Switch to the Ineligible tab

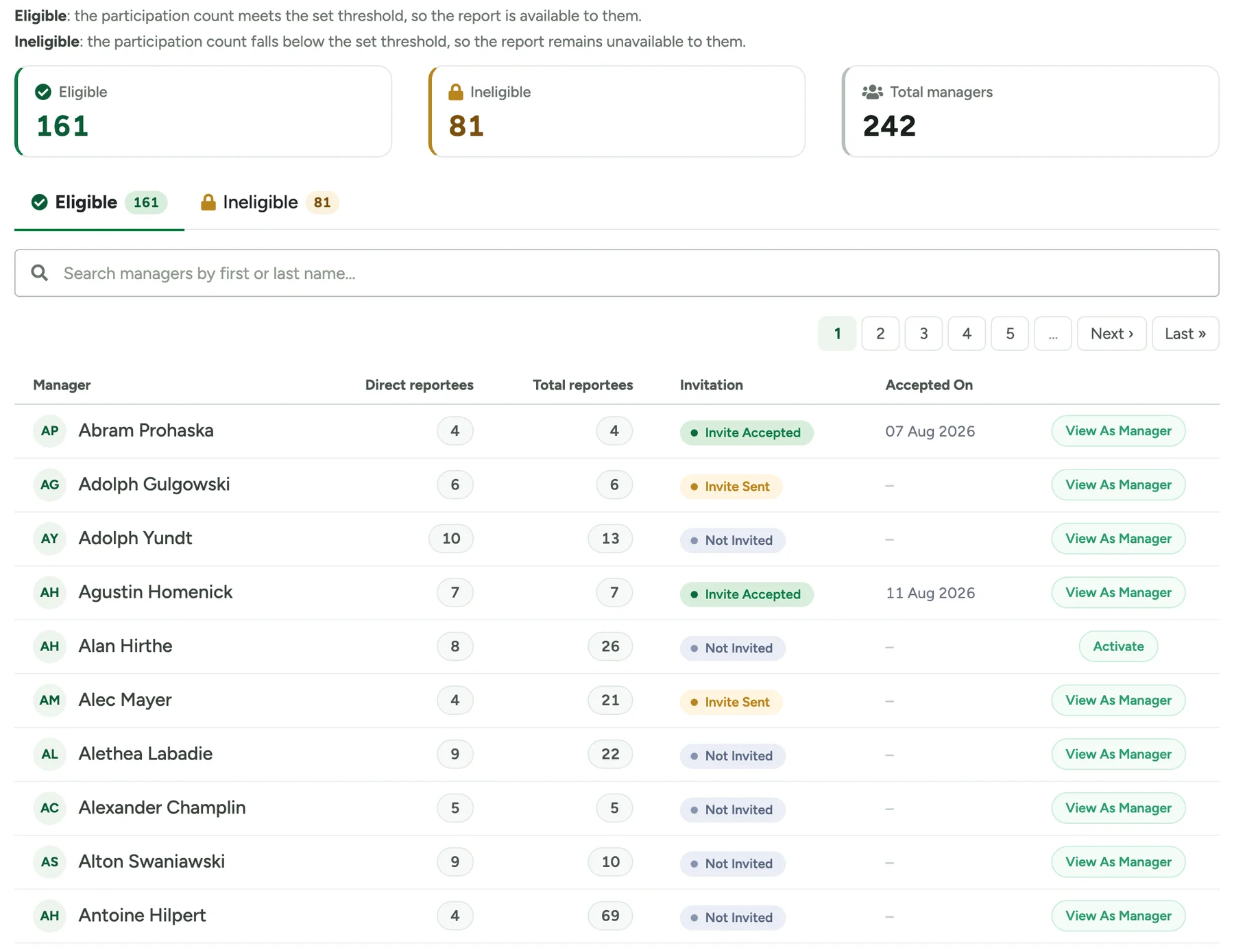[269, 203]
